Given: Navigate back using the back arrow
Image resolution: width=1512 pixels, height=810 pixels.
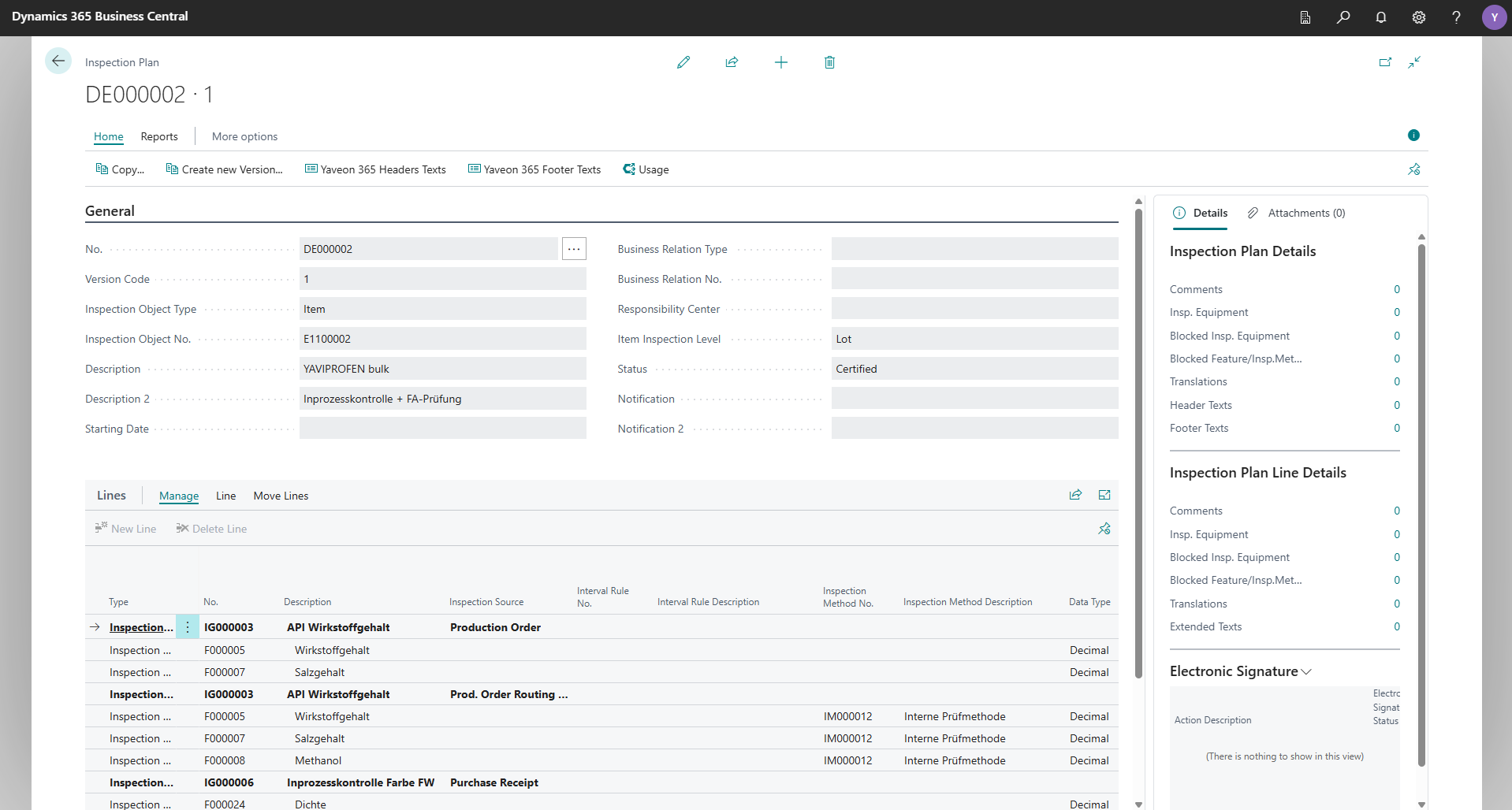Looking at the screenshot, I should pyautogui.click(x=58, y=61).
